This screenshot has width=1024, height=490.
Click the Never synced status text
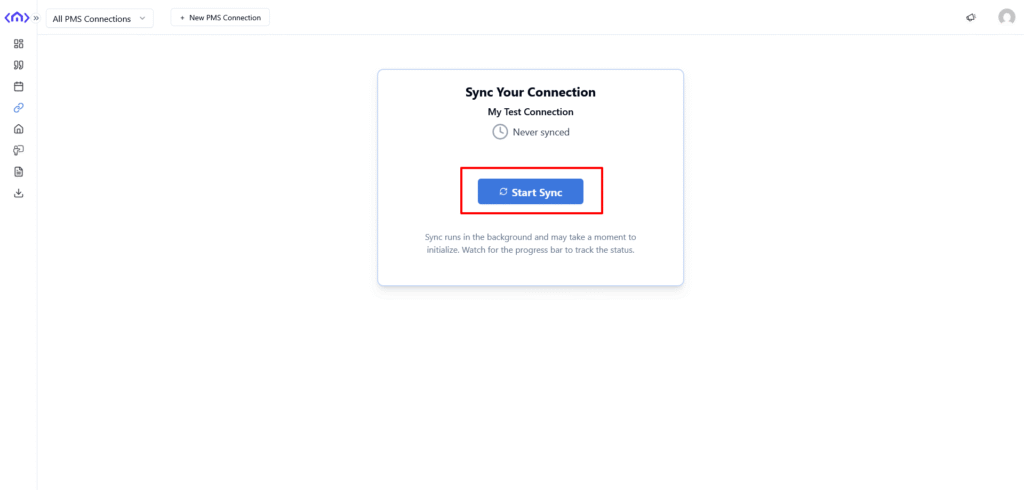point(541,132)
